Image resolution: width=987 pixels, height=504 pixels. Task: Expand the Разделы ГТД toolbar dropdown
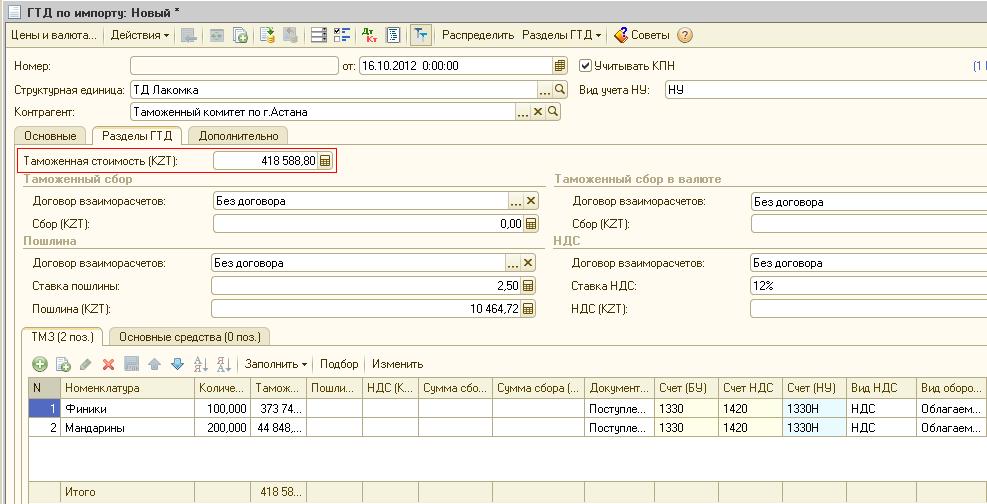point(562,35)
